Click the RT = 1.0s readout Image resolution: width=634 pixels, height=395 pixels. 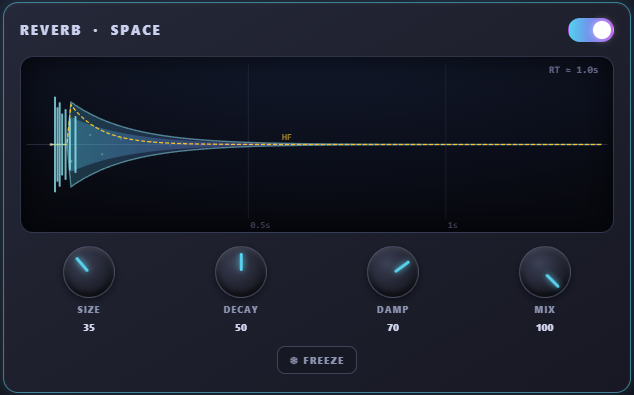(573, 70)
